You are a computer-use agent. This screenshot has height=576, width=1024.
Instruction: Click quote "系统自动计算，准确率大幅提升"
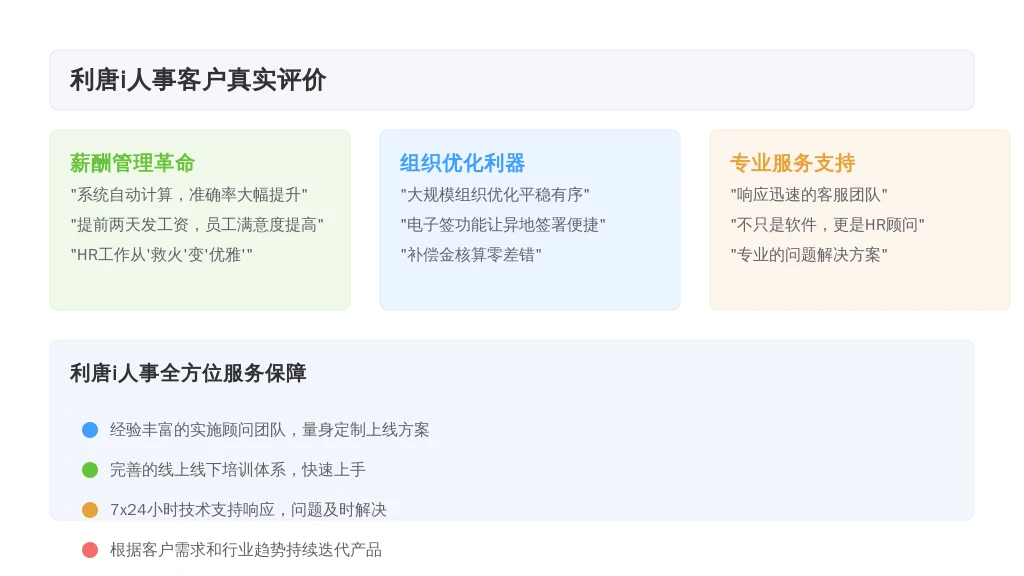pos(189,195)
